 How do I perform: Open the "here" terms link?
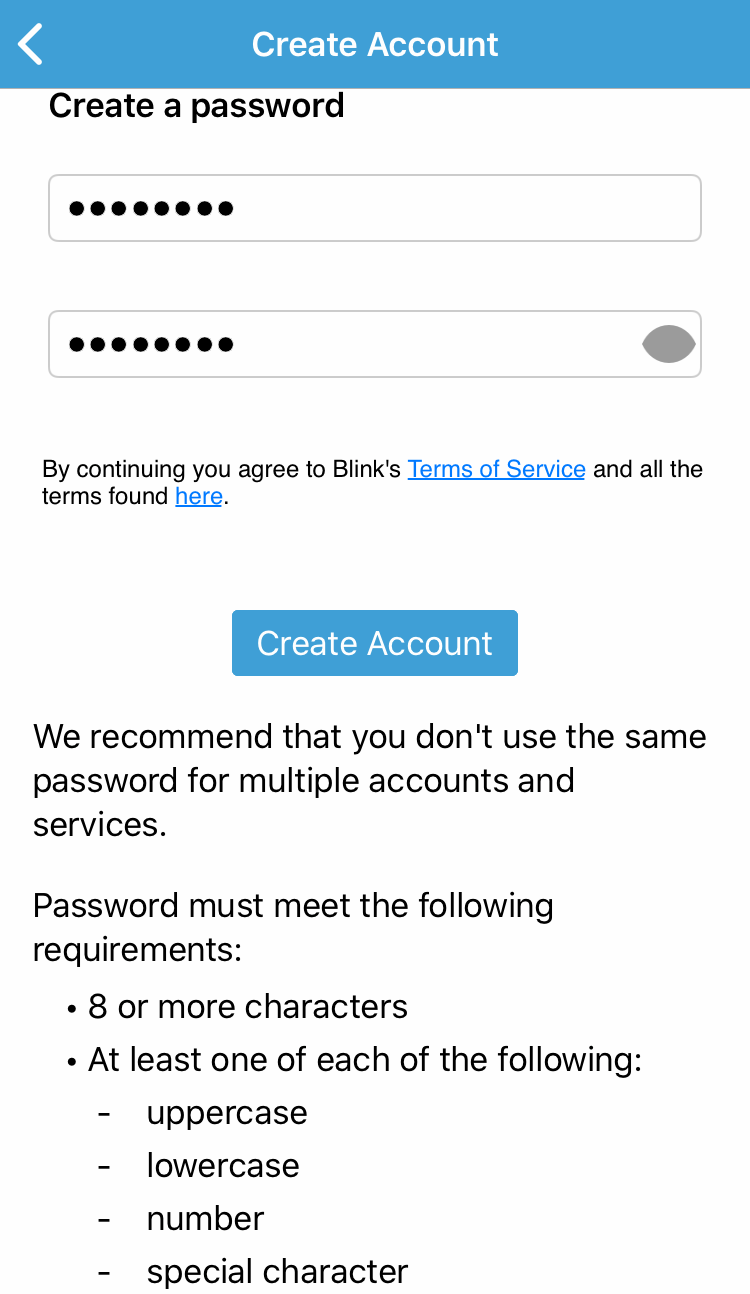(x=199, y=496)
